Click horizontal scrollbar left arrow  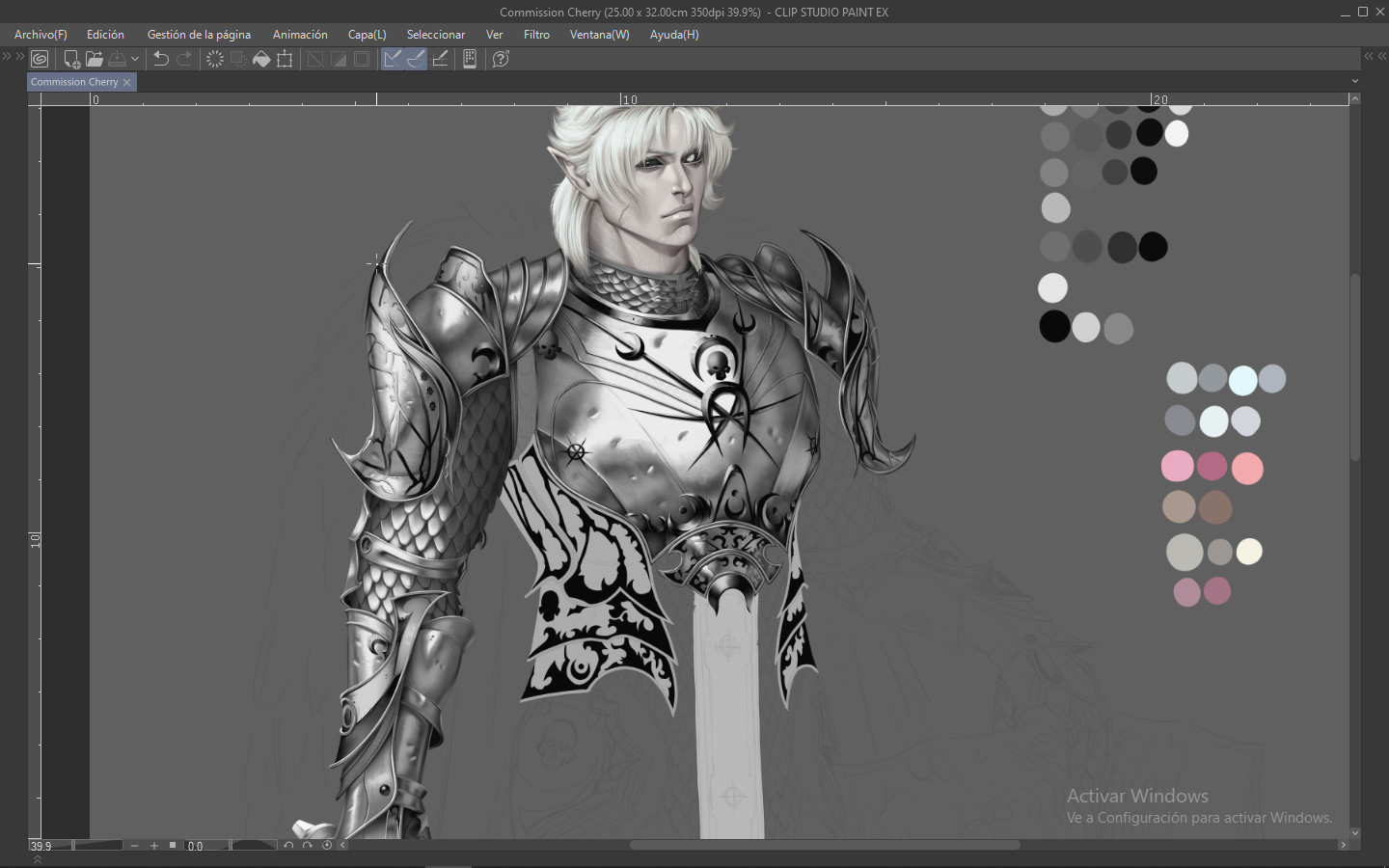coord(342,845)
